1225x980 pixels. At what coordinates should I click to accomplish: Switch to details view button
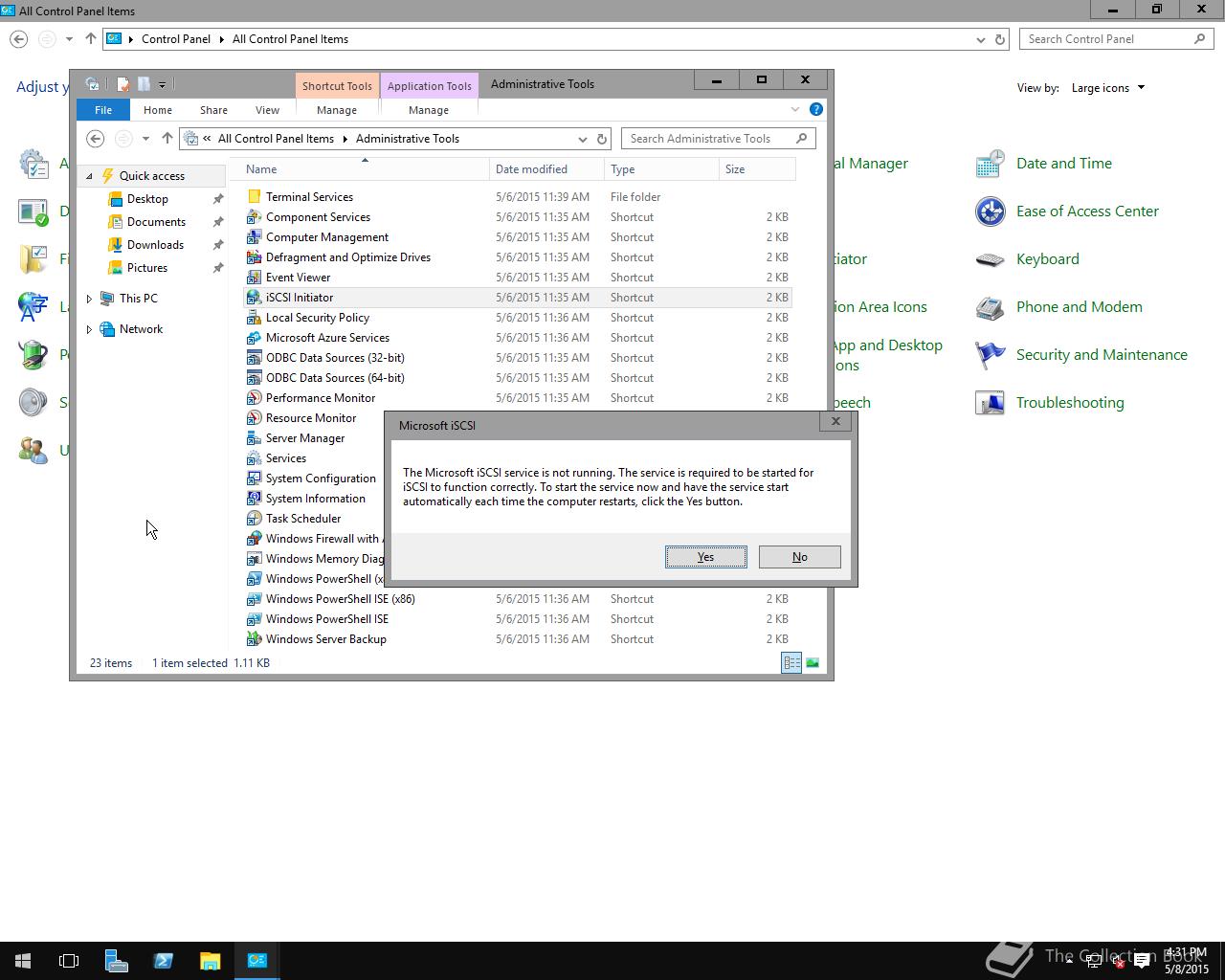coord(791,662)
